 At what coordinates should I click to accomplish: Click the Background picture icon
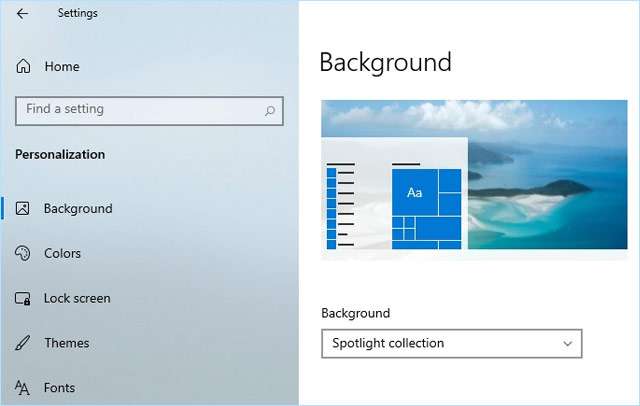(22, 209)
